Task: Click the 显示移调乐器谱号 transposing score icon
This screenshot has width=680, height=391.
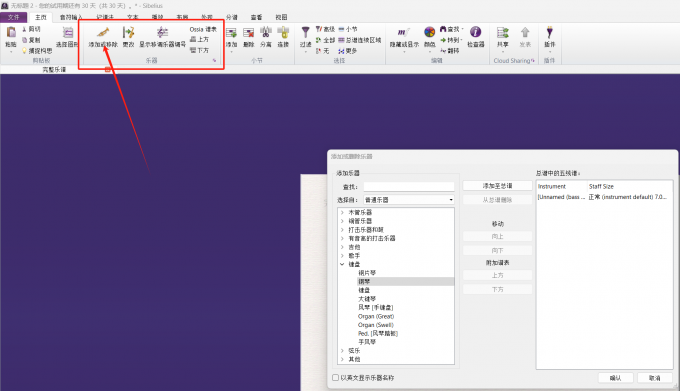Action: click(163, 33)
